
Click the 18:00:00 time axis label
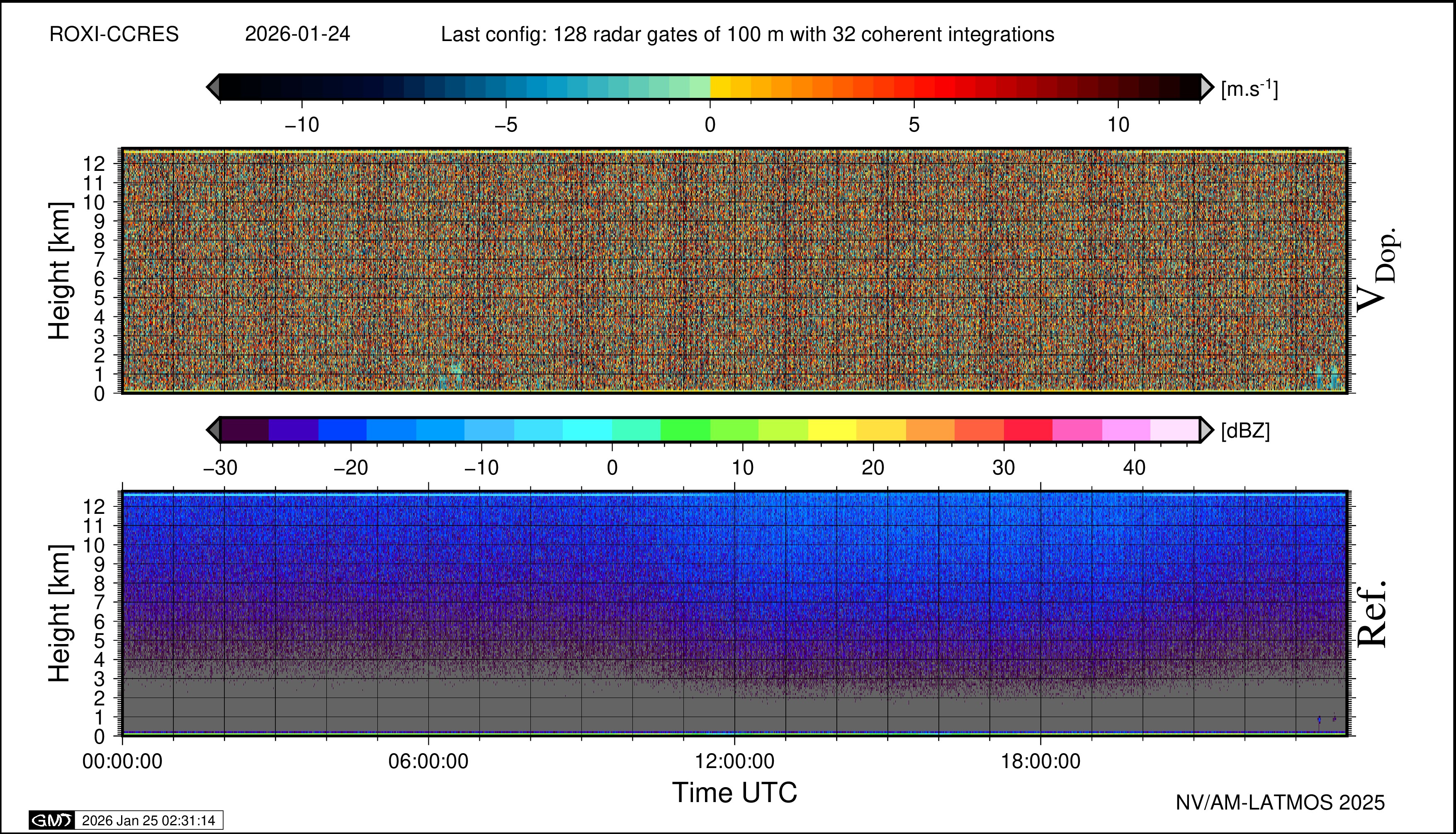click(x=1040, y=761)
